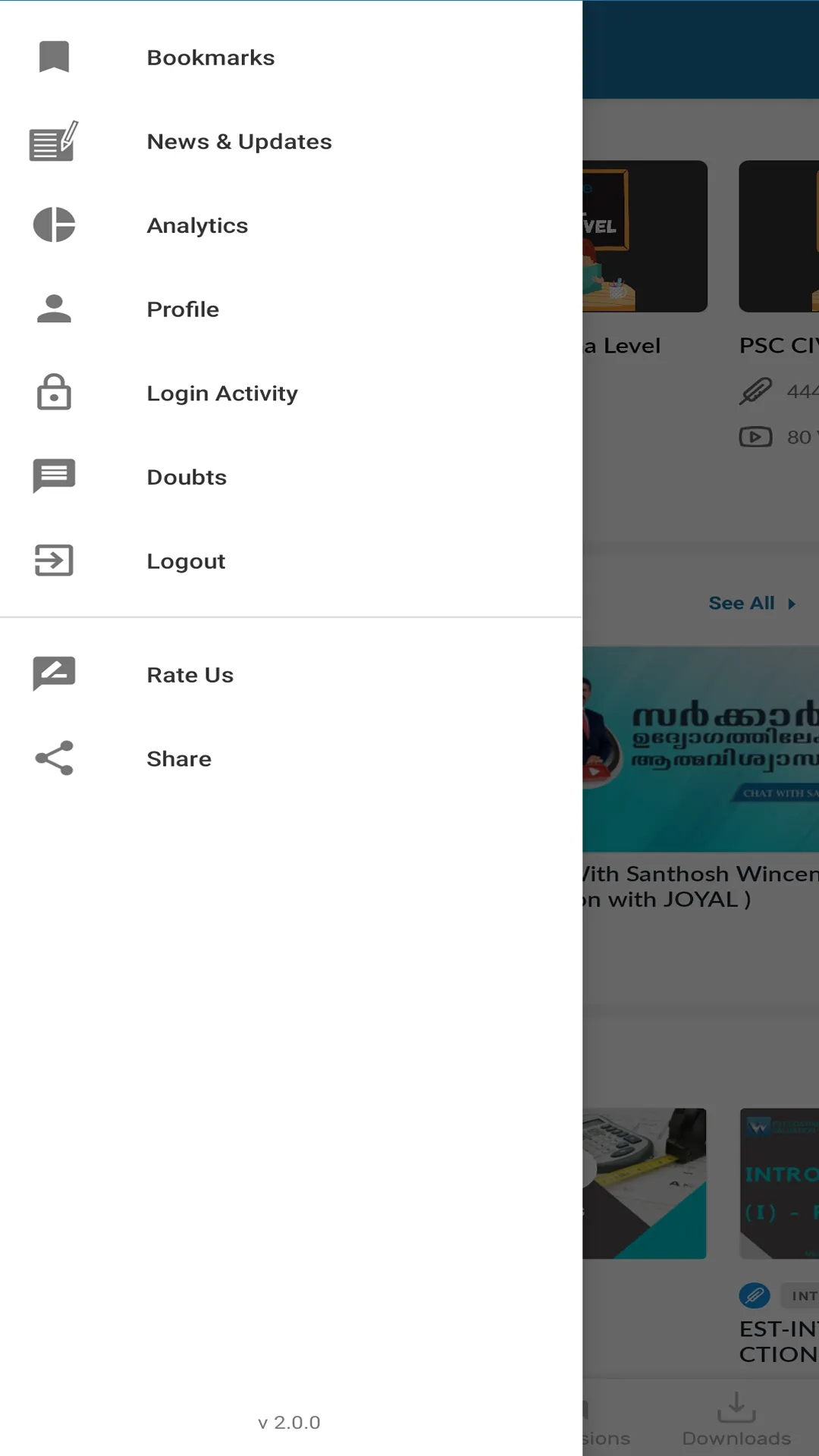Open the Doubts chat bubble icon
Screen dimensions: 819x1456
tap(54, 476)
